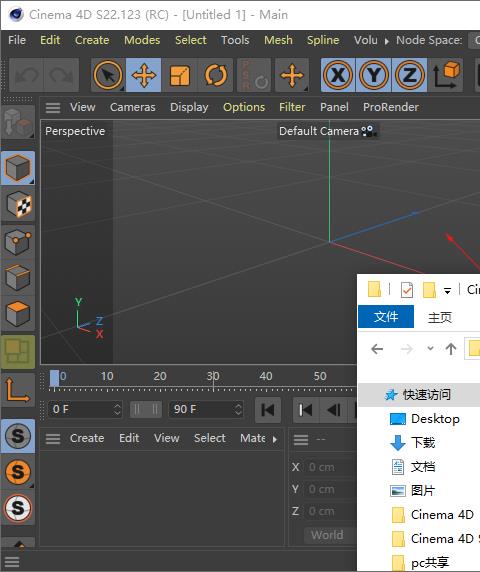This screenshot has height=572, width=480.
Task: Open the Tools menu
Action: (235, 40)
